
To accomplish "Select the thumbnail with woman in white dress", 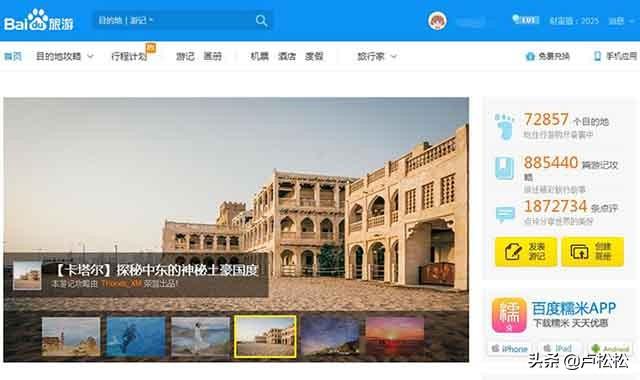I will click(x=200, y=337).
